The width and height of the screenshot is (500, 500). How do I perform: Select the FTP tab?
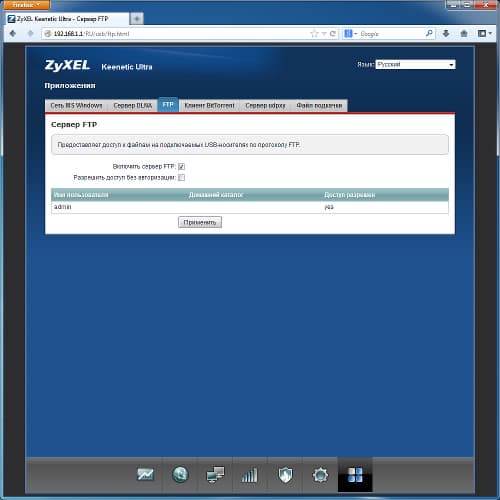click(168, 105)
